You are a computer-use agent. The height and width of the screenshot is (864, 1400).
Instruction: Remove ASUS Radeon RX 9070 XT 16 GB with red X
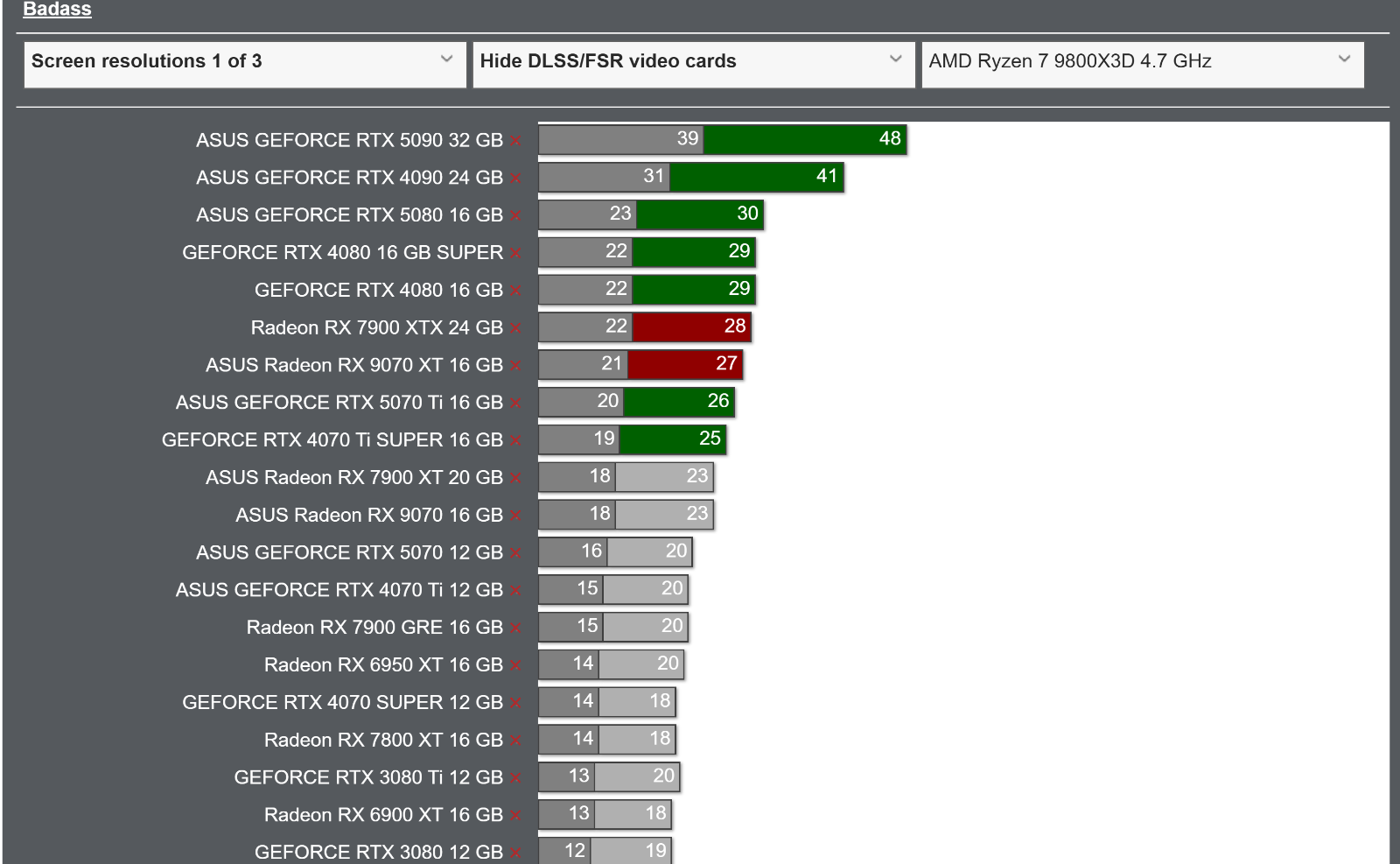tap(516, 366)
